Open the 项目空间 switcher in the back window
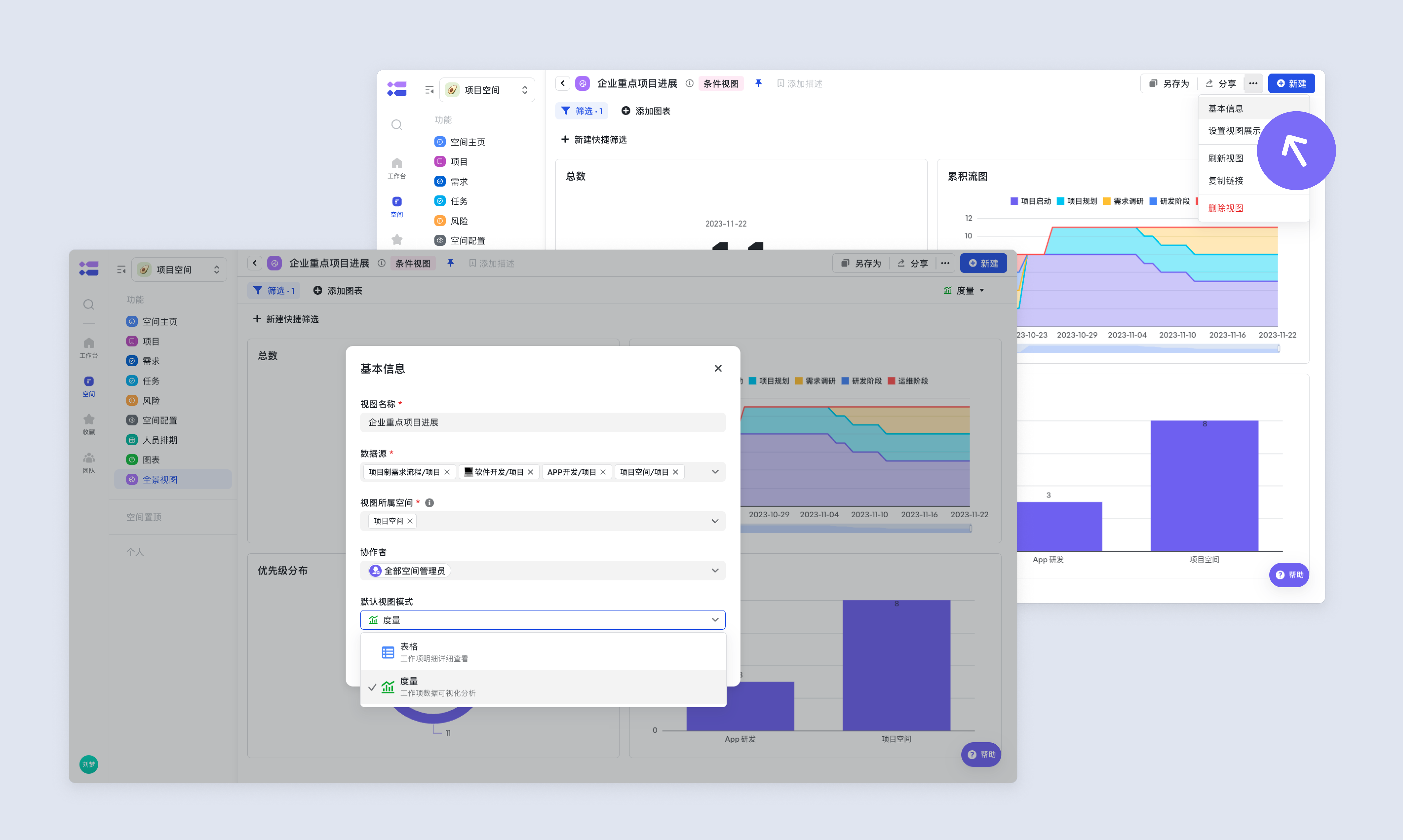This screenshot has width=1403, height=840. (487, 90)
